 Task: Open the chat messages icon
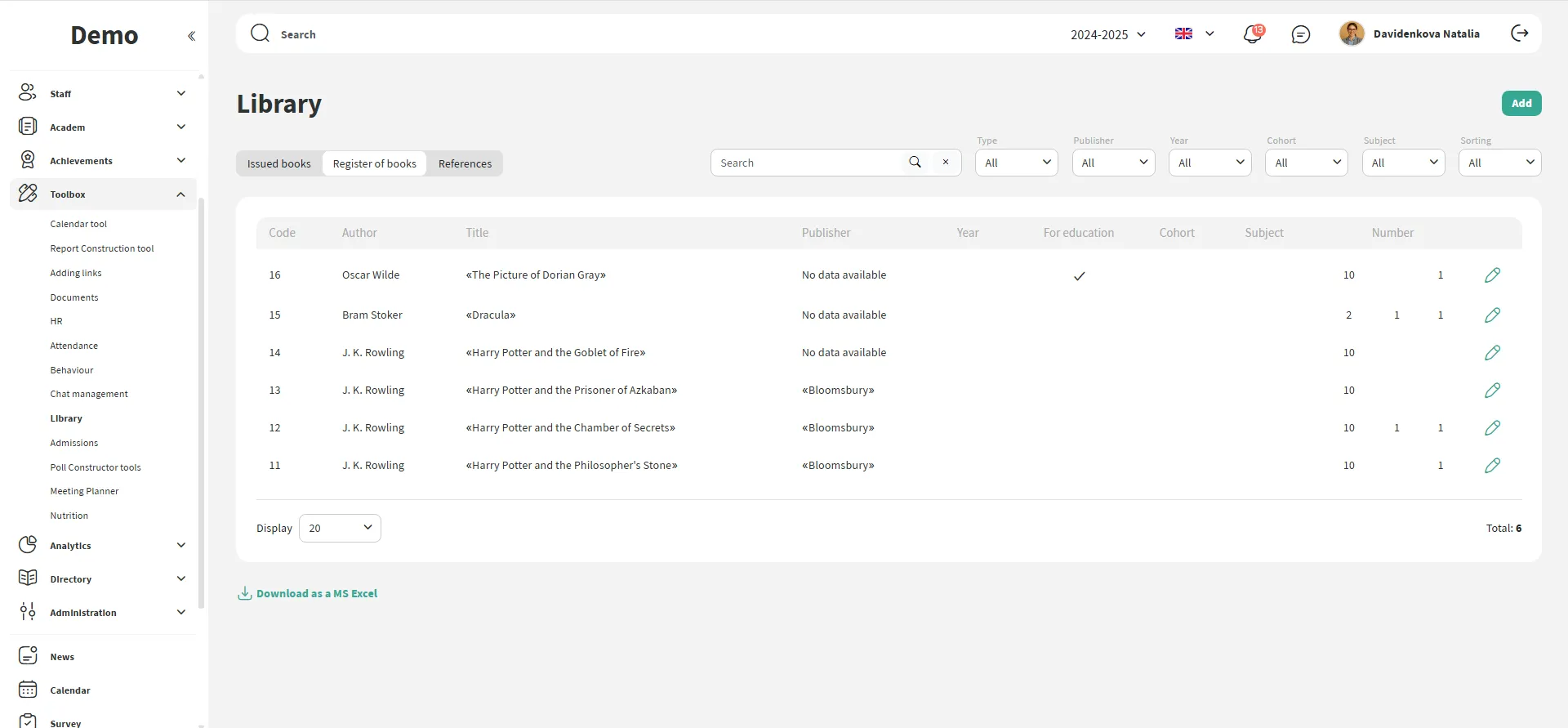click(x=1300, y=34)
